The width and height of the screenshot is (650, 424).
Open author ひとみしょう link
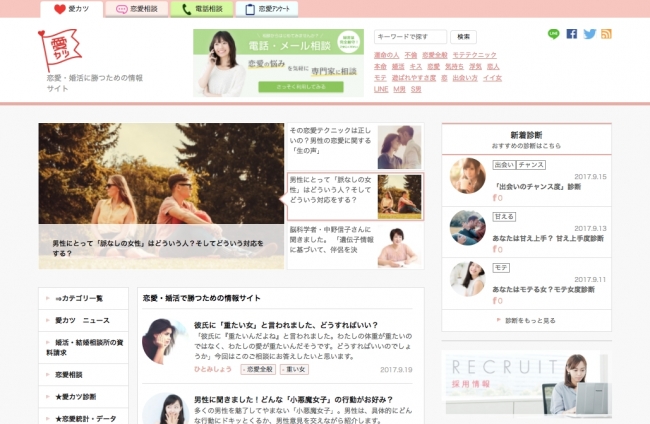click(213, 369)
